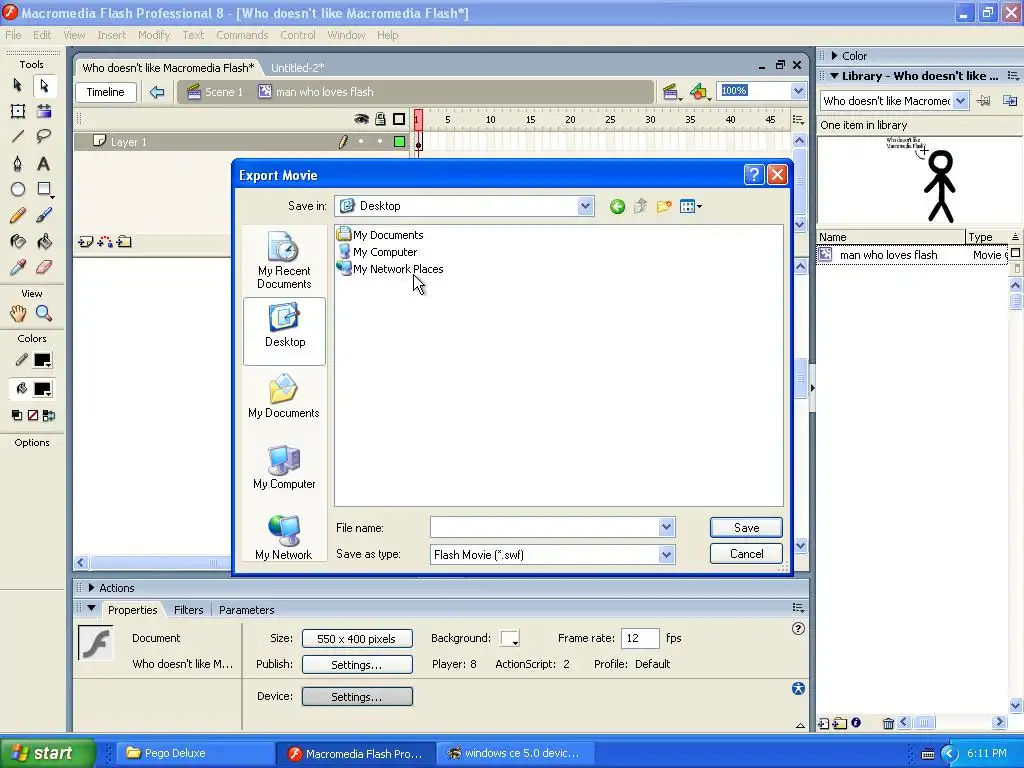Open the Save as type dropdown
This screenshot has height=768, width=1024.
(x=666, y=554)
